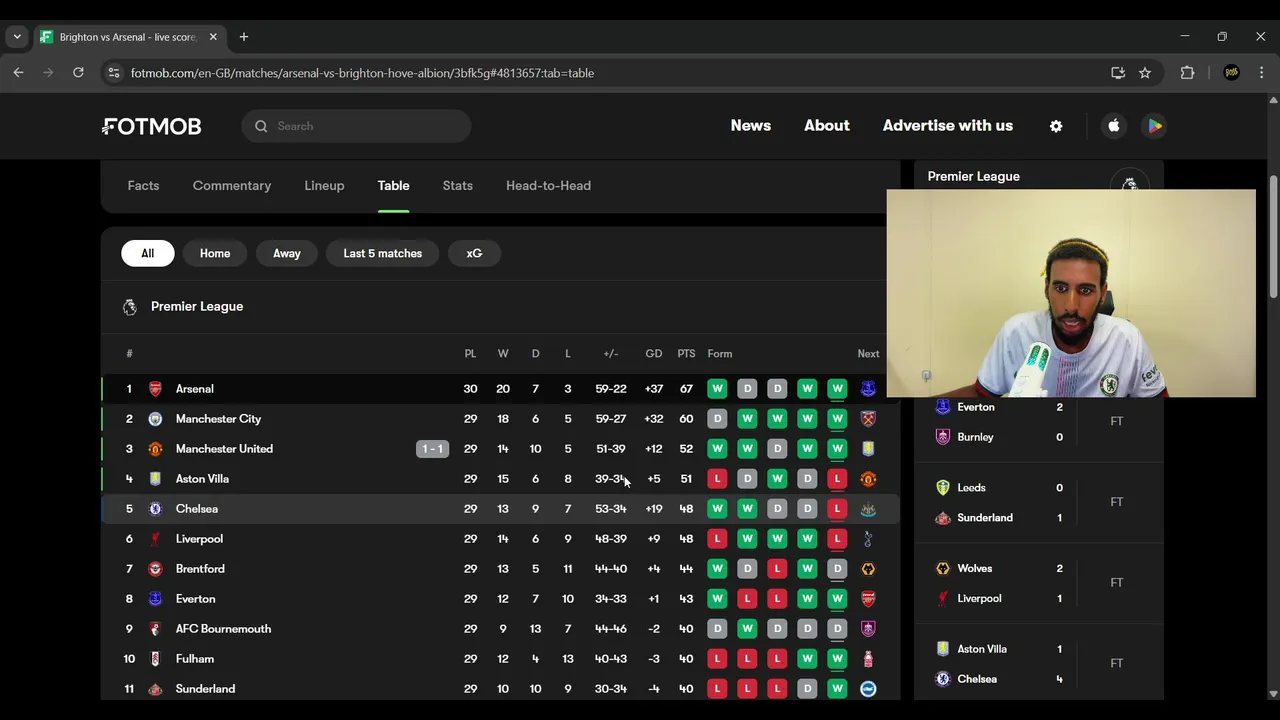Image resolution: width=1280 pixels, height=720 pixels.
Task: Open the Advertise with us link
Action: [x=948, y=126]
